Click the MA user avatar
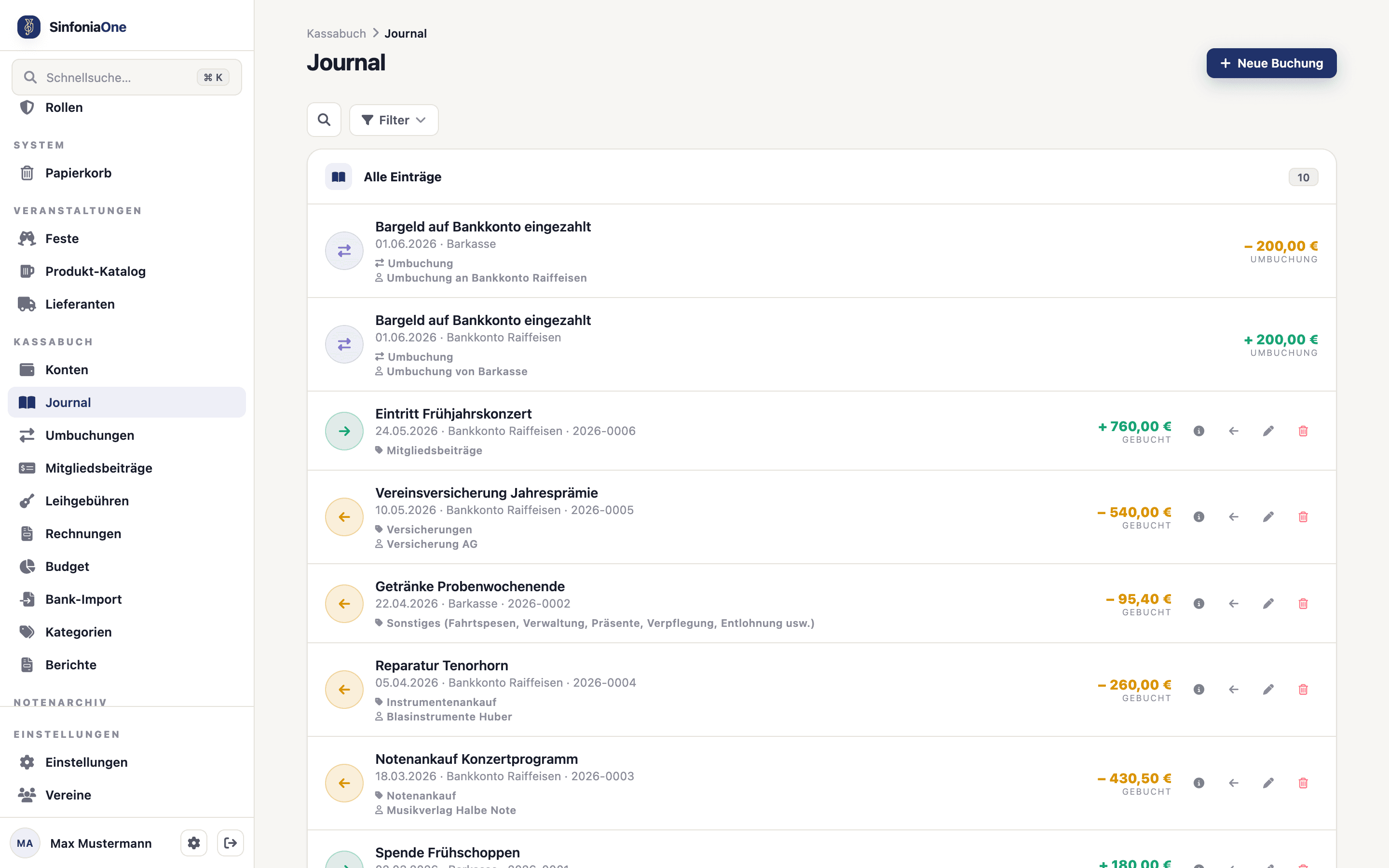The height and width of the screenshot is (868, 1389). pyautogui.click(x=25, y=843)
